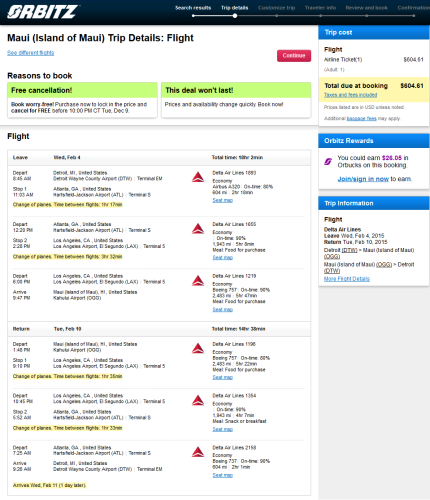Screen dimensions: 430x500
Task: Click the red Continue button
Action: (294, 56)
